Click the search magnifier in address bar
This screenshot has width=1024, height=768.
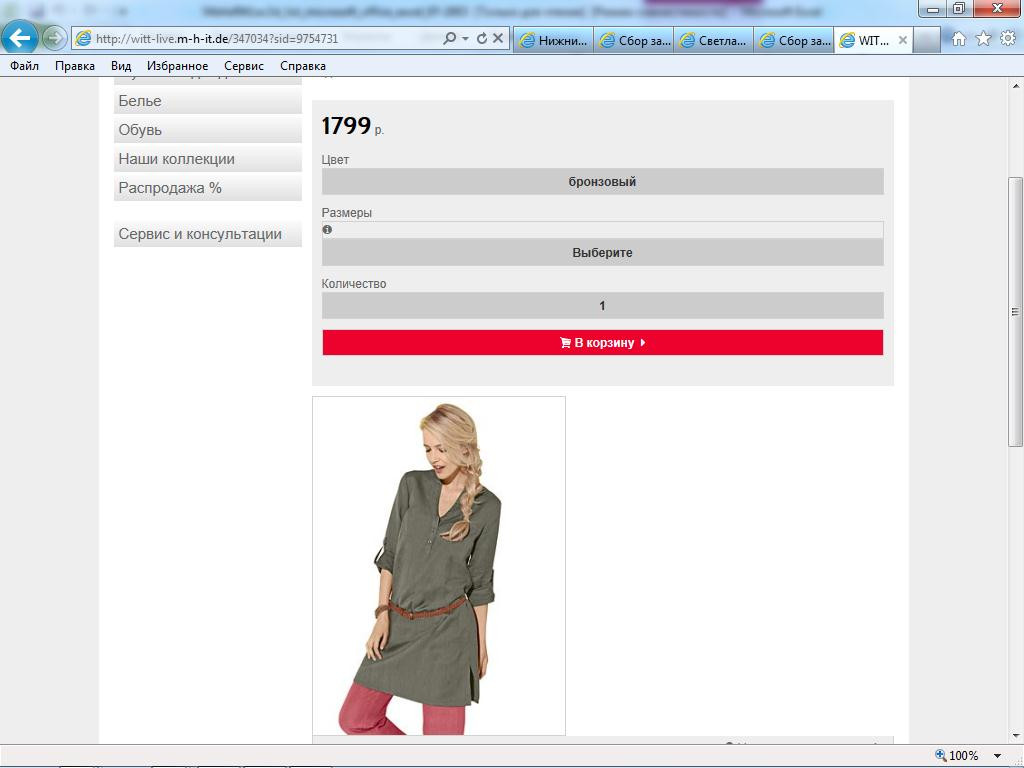coord(449,39)
